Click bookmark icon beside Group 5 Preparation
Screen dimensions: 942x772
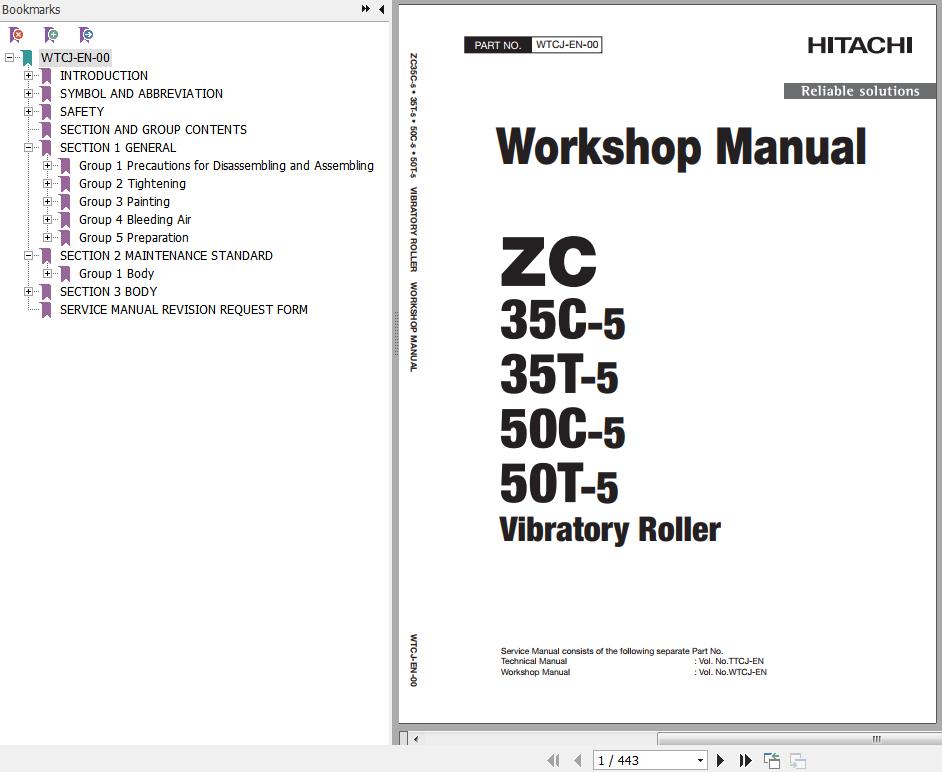[65, 238]
